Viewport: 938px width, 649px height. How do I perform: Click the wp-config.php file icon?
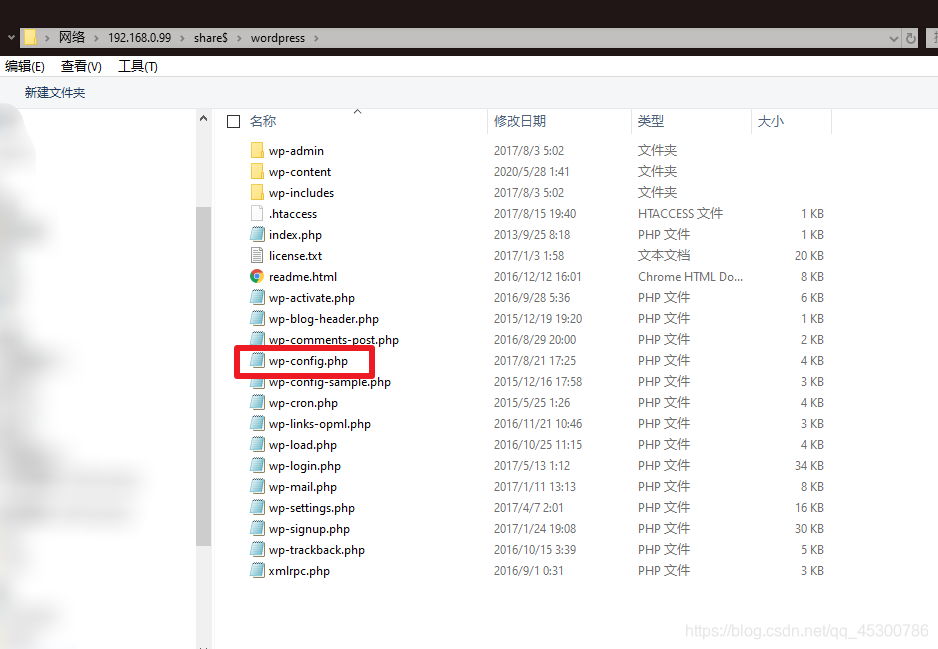click(x=257, y=360)
